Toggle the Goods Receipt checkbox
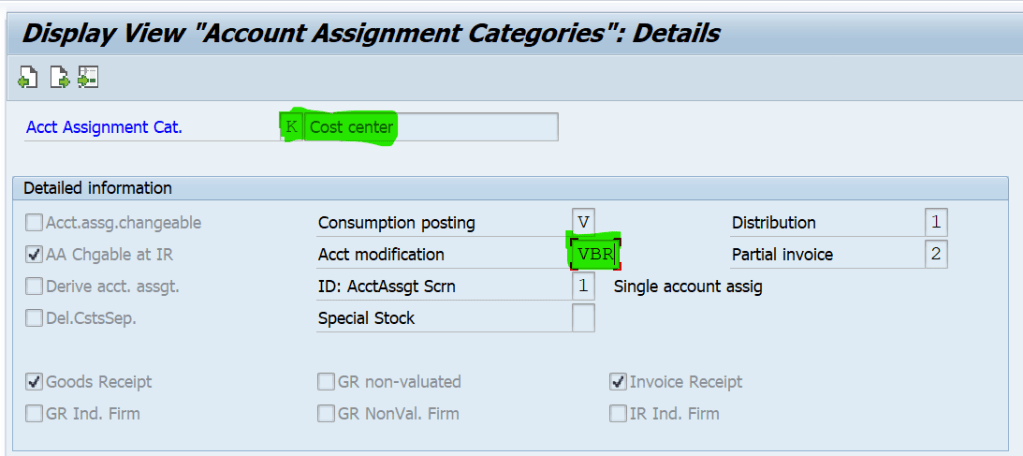 click(x=34, y=382)
